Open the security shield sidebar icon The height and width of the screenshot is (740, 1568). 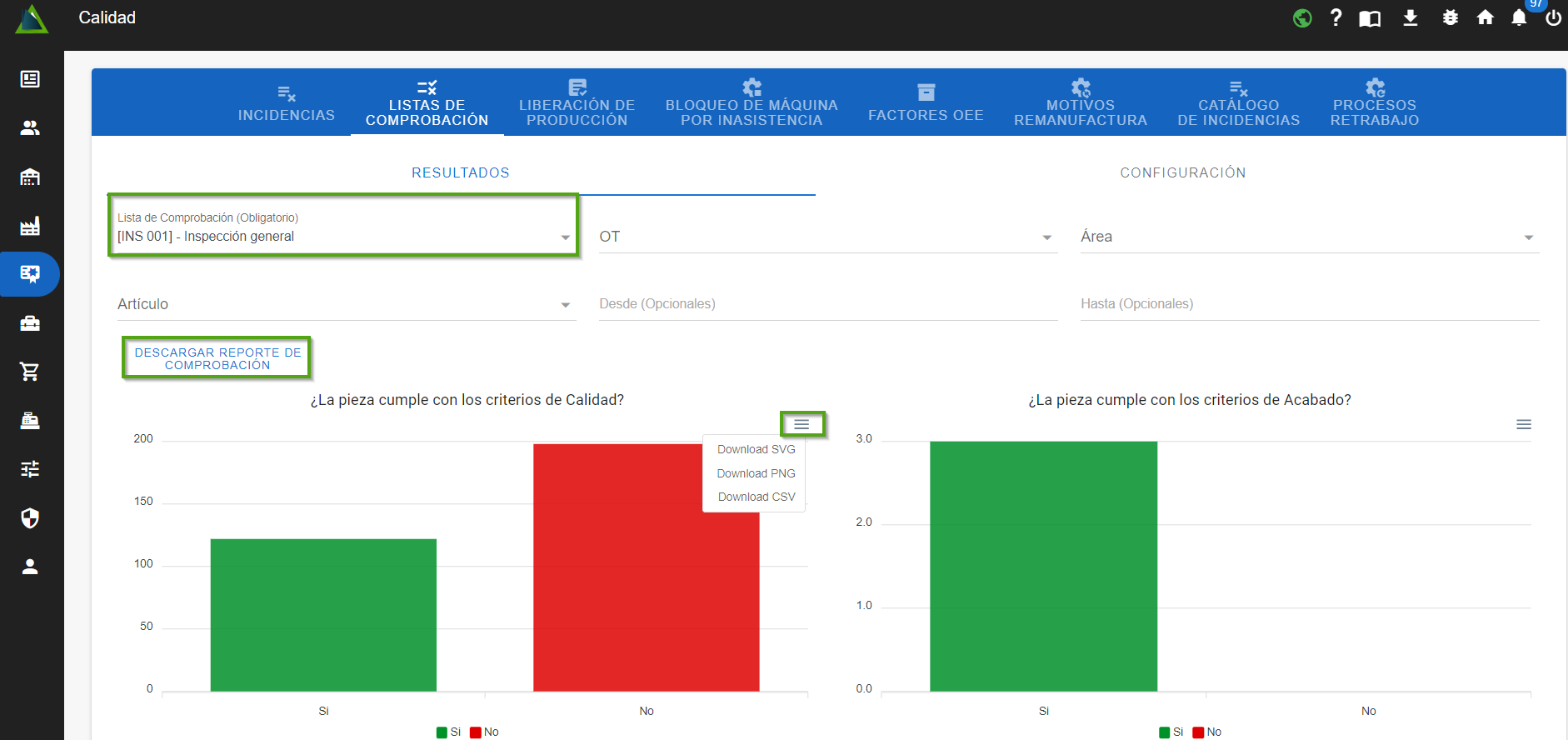tap(30, 518)
